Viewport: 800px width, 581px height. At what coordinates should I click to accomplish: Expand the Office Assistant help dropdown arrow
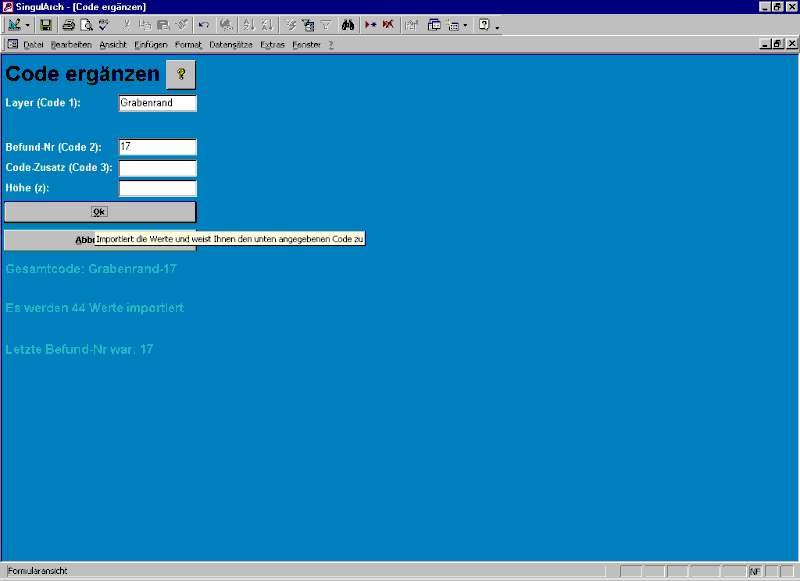tap(497, 25)
